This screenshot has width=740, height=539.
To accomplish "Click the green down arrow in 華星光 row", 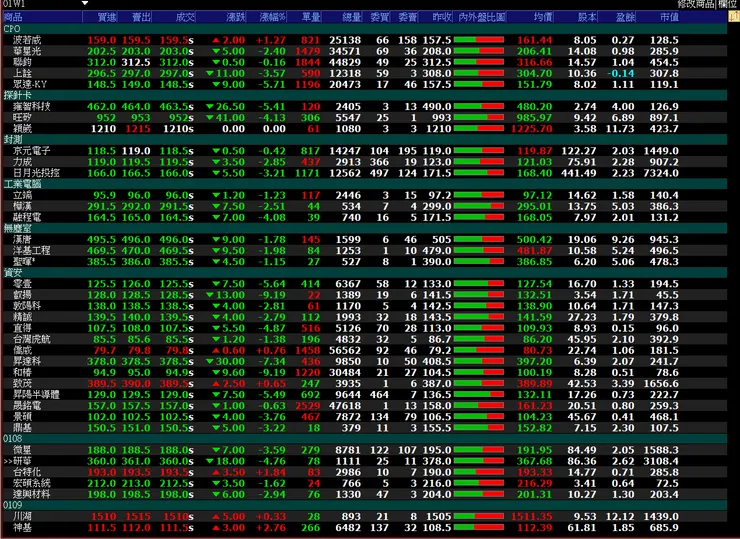I will (x=216, y=51).
